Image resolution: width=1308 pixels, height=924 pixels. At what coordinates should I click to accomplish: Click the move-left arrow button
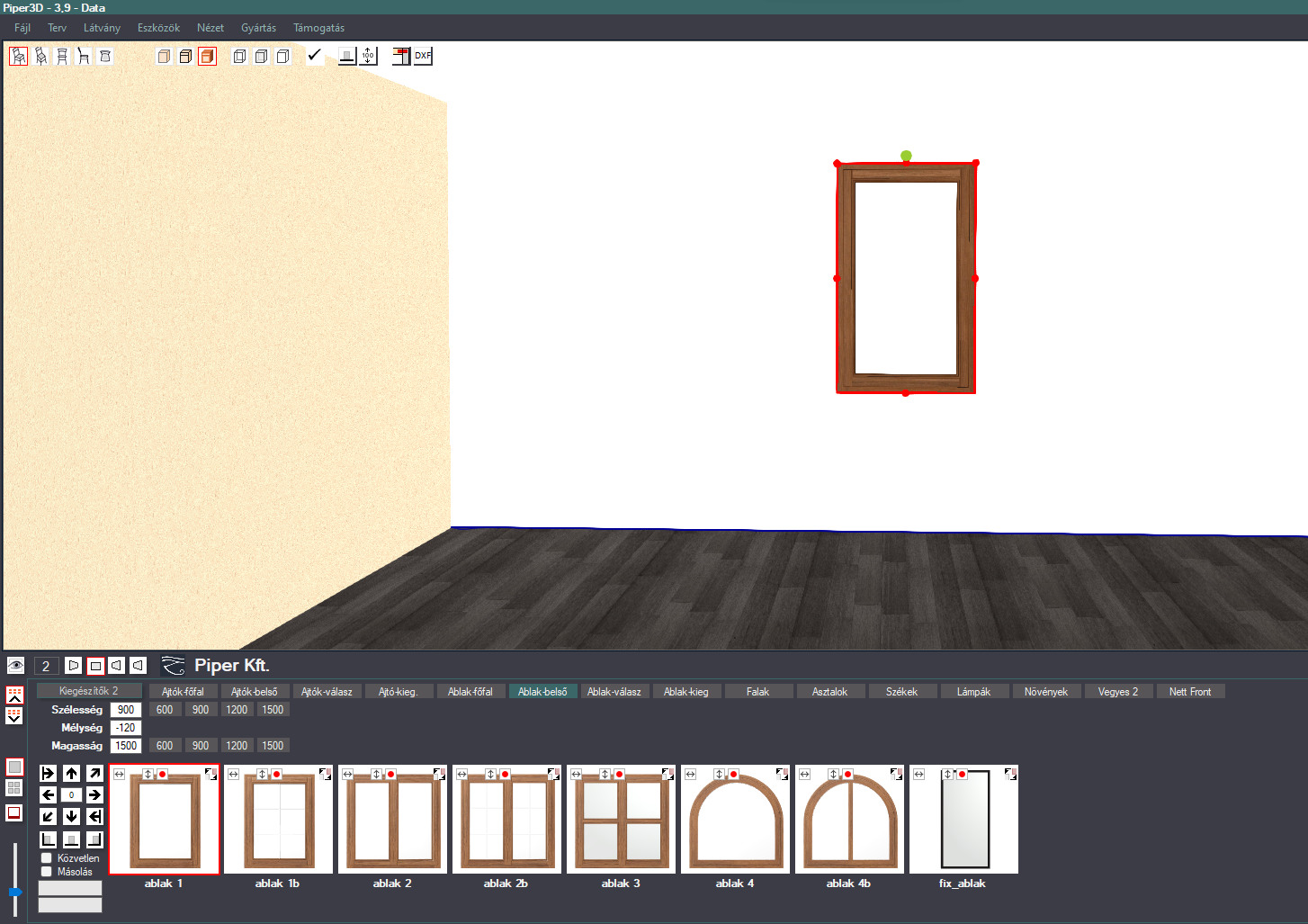click(x=49, y=794)
